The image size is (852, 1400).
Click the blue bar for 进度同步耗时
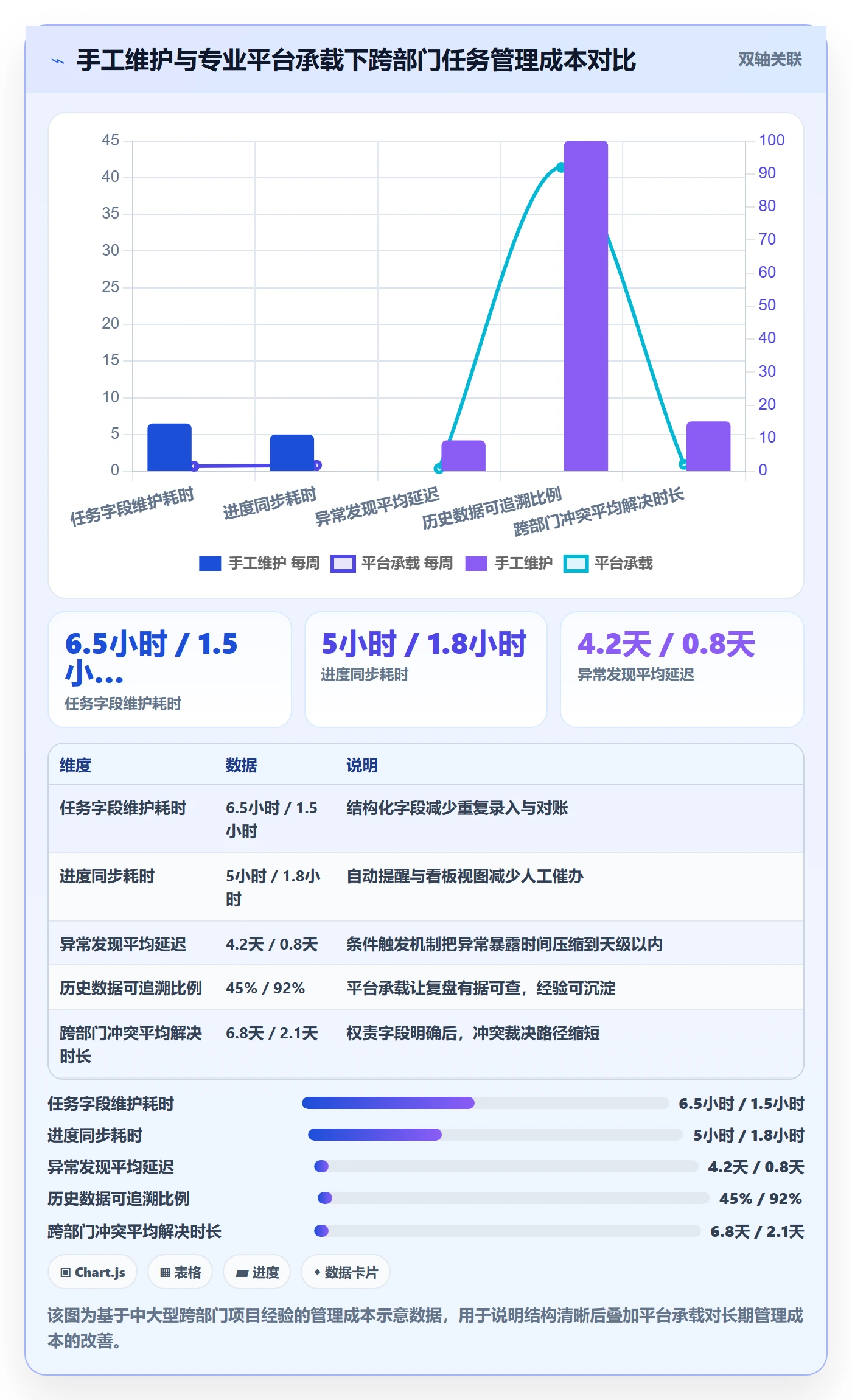(292, 452)
